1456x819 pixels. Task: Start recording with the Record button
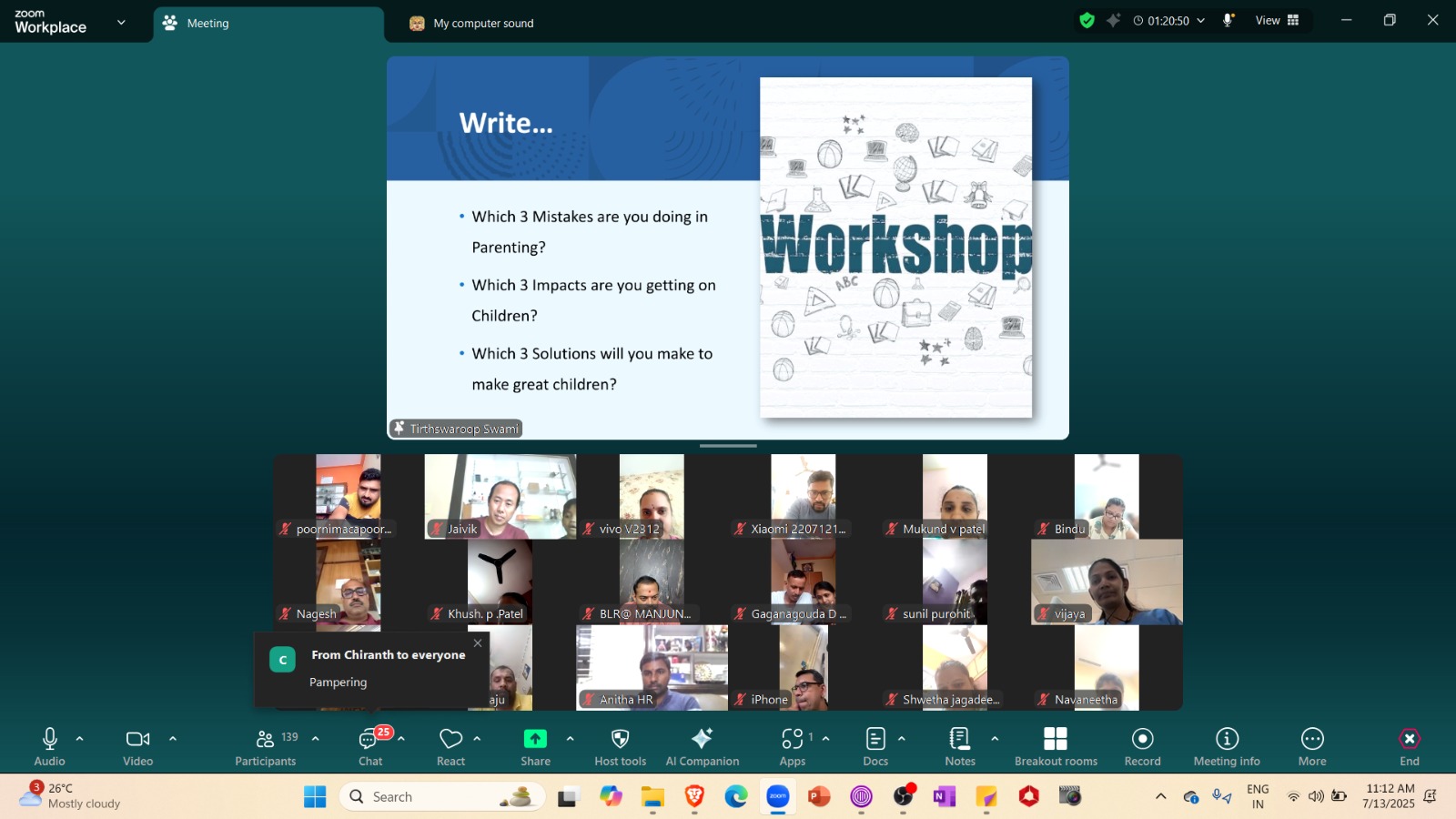(x=1142, y=740)
